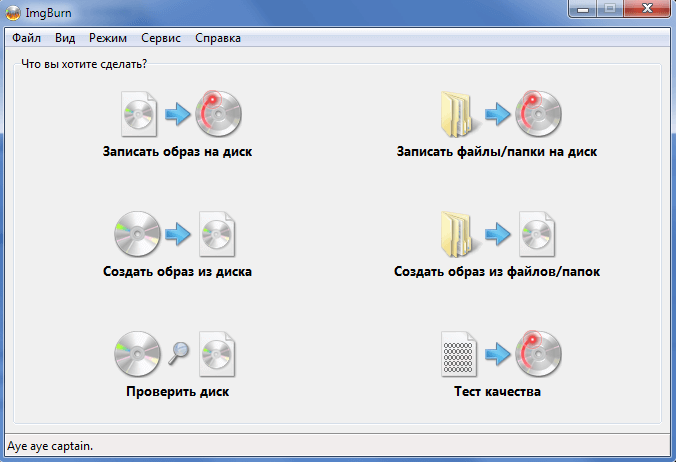Select the "Записать файлы/папки на диск" text label
The image size is (676, 462).
point(497,153)
